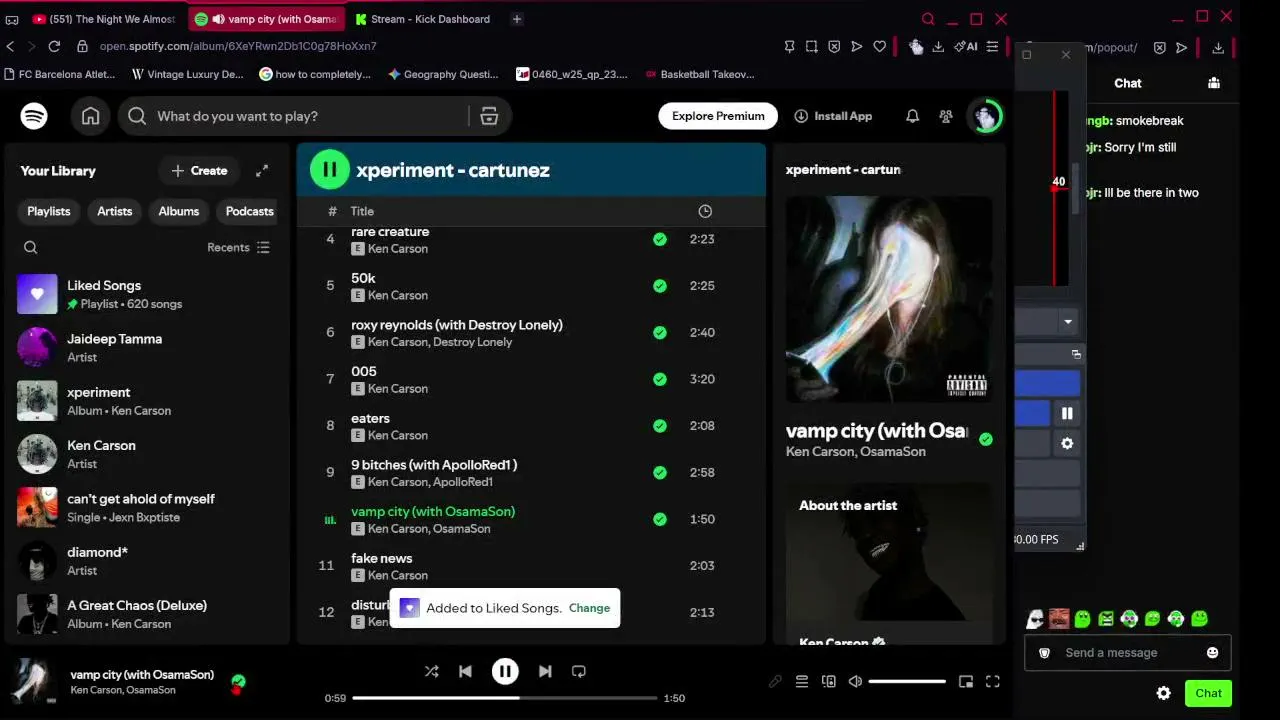Image resolution: width=1280 pixels, height=720 pixels.
Task: Open the emoji picker in chat
Action: (x=1213, y=653)
